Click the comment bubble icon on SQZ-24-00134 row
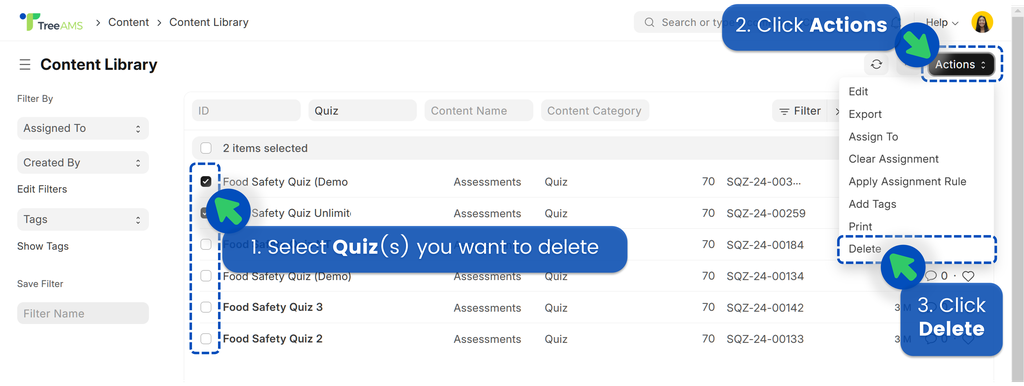This screenshot has height=386, width=1024. pos(931,276)
